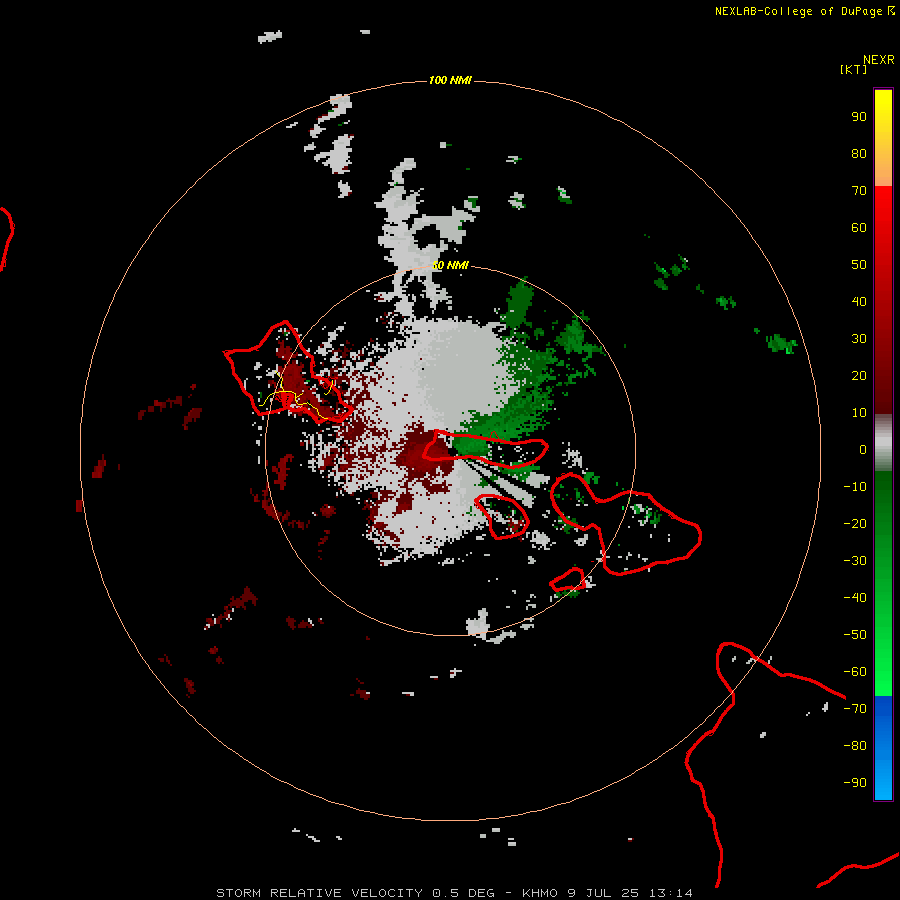Click the NEXR label above the color scale
The width and height of the screenshot is (900, 900).
[x=879, y=60]
